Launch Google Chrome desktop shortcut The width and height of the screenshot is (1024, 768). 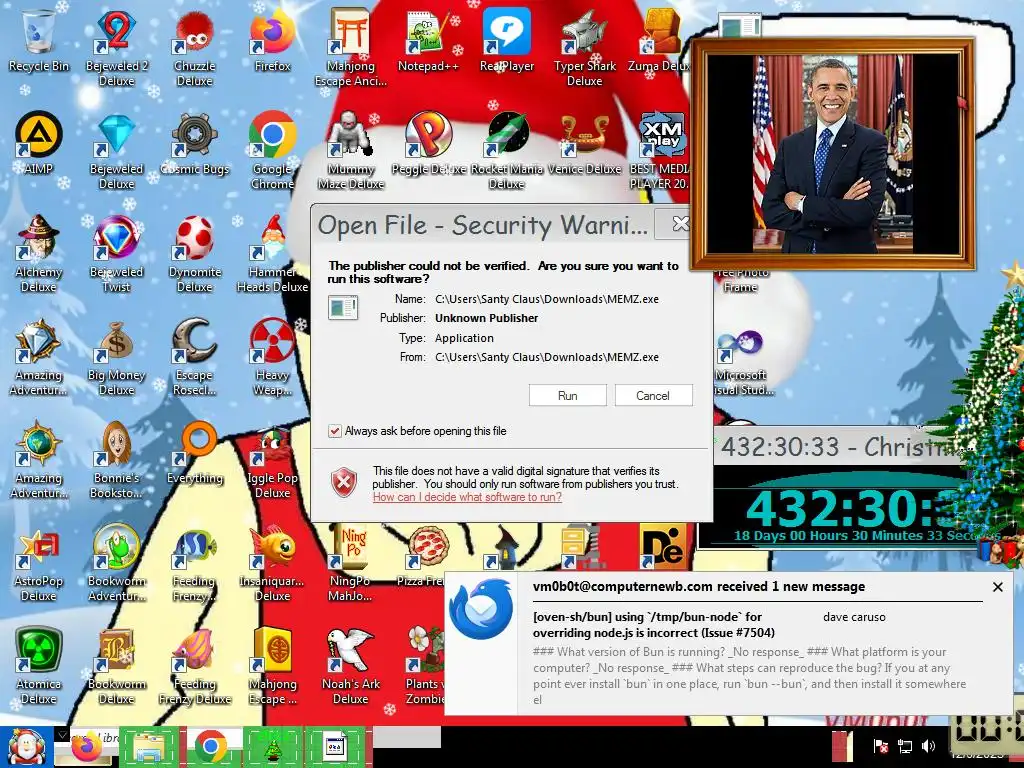[272, 150]
